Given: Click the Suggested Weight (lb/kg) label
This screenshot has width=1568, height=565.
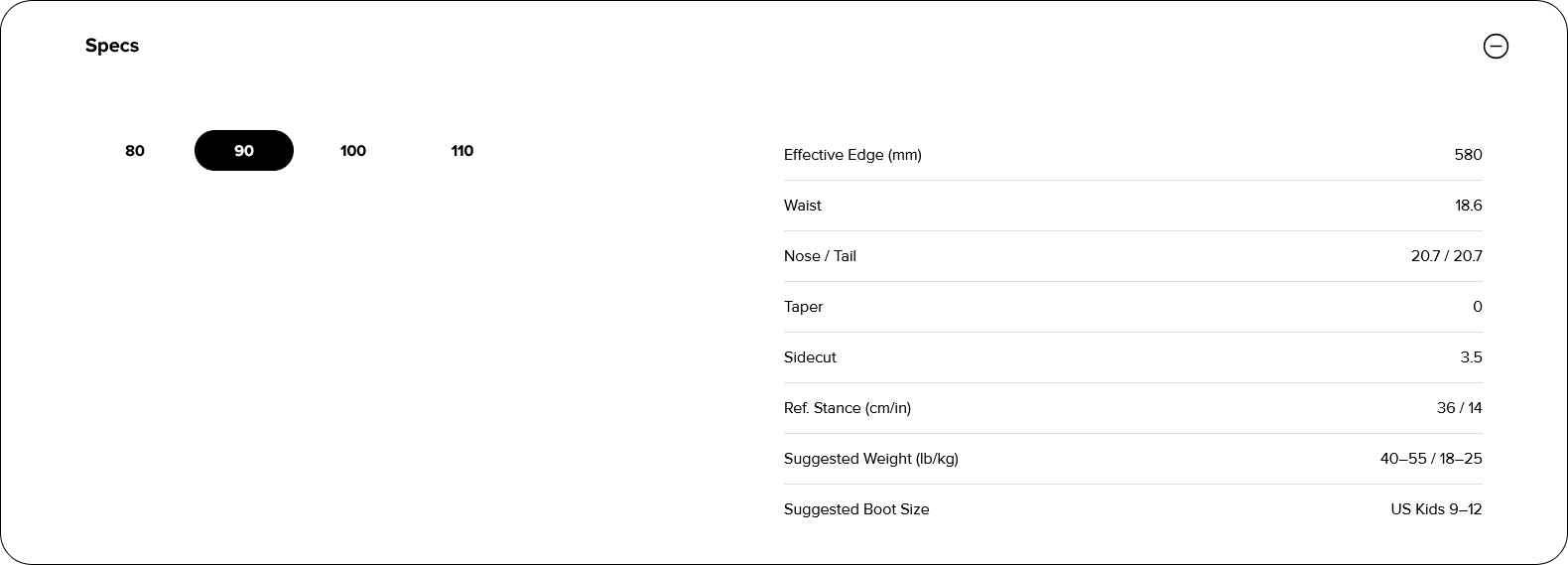Looking at the screenshot, I should point(871,459).
